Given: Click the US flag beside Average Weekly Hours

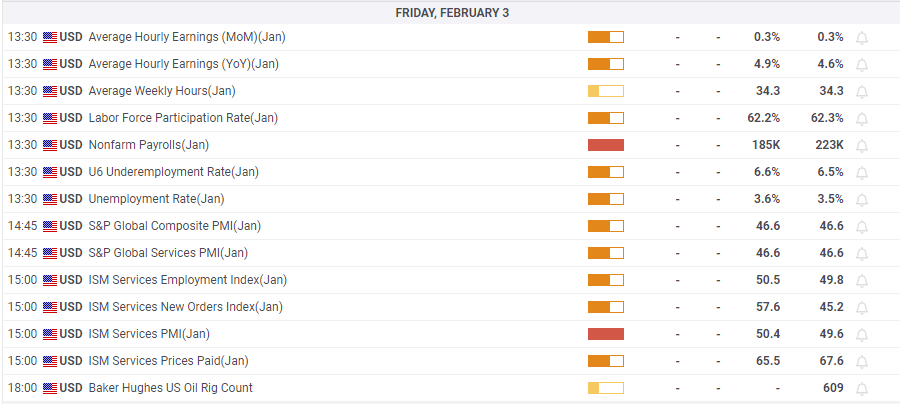Looking at the screenshot, I should (50, 91).
